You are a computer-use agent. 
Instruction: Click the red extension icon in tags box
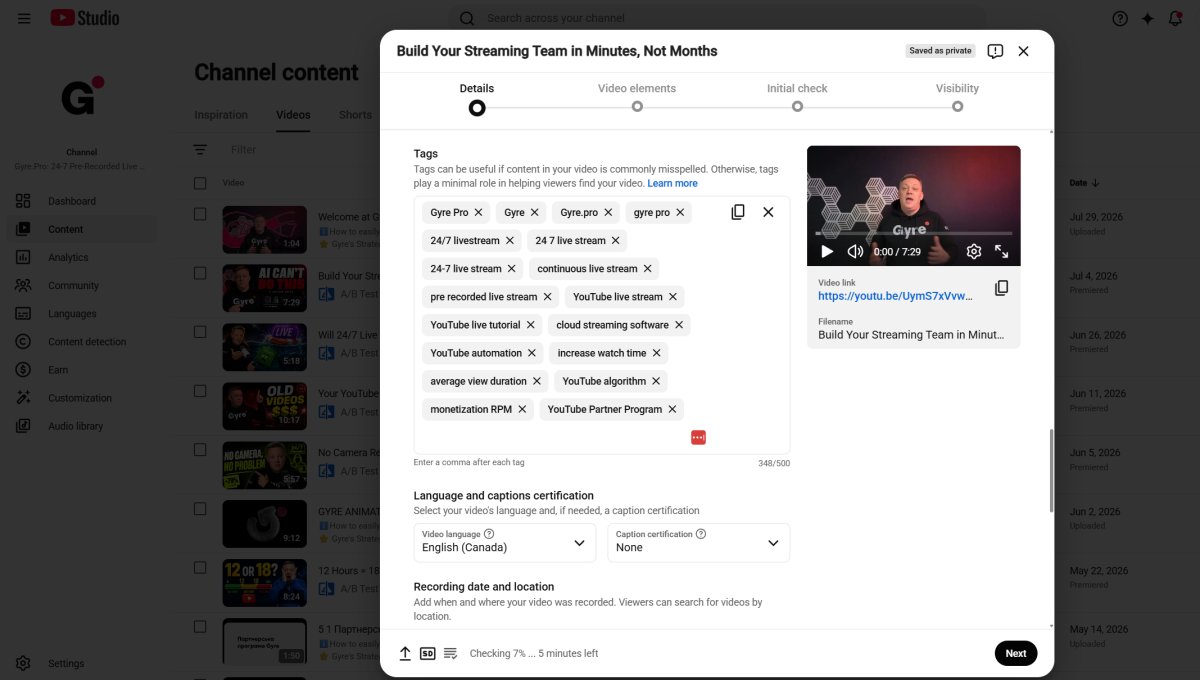(698, 437)
